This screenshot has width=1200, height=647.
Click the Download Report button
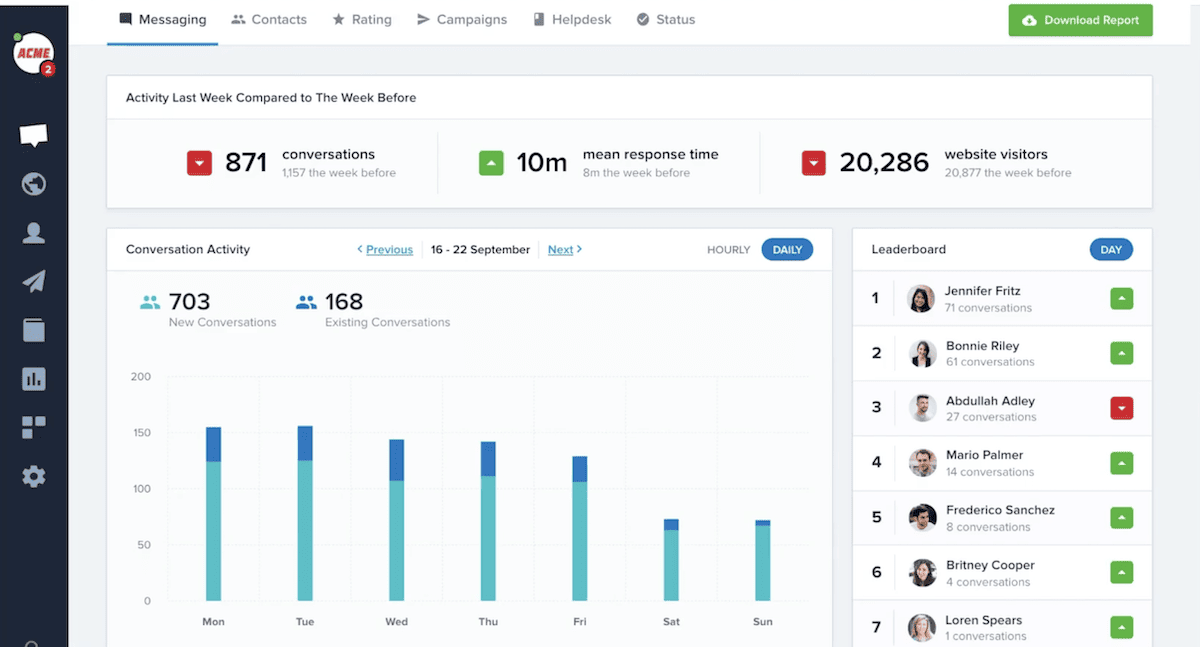pyautogui.click(x=1080, y=20)
